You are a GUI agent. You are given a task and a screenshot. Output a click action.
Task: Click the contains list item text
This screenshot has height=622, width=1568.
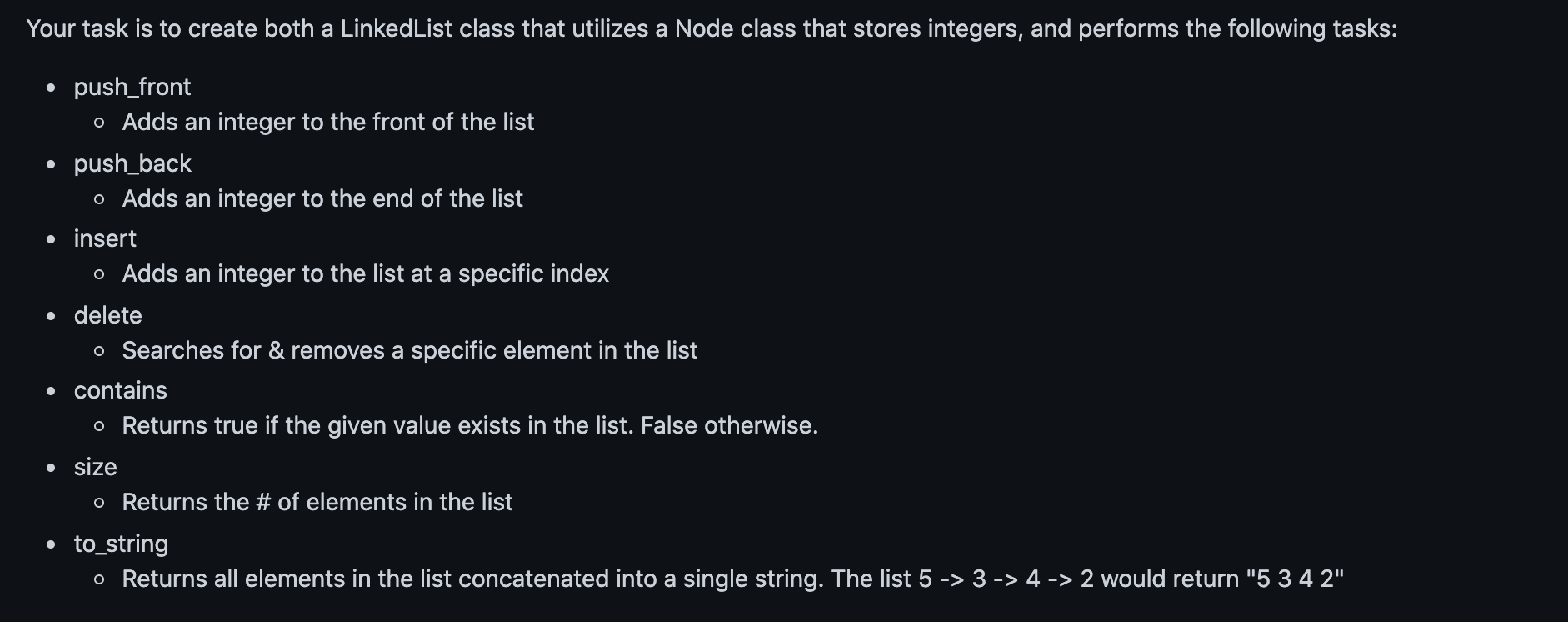(120, 391)
